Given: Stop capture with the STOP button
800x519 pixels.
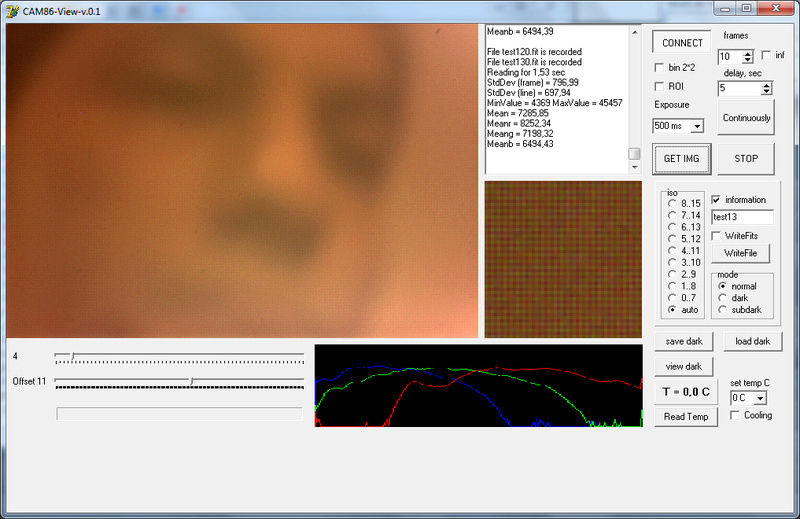Looking at the screenshot, I should (745, 159).
